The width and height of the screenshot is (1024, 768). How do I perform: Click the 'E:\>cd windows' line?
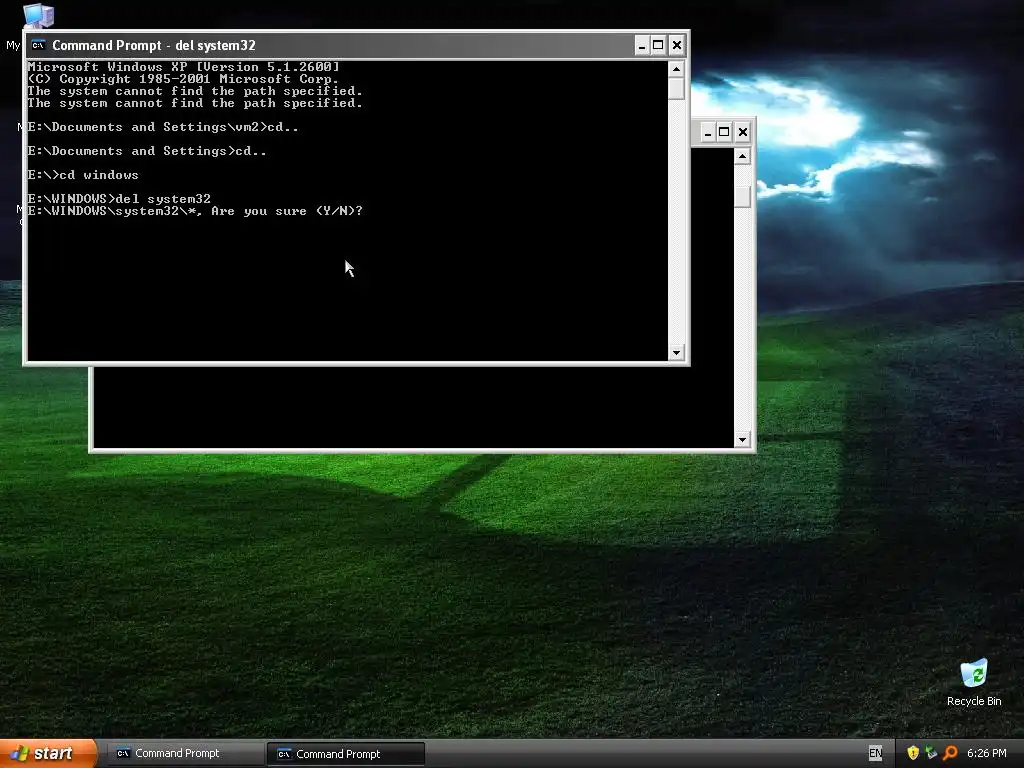click(x=83, y=175)
